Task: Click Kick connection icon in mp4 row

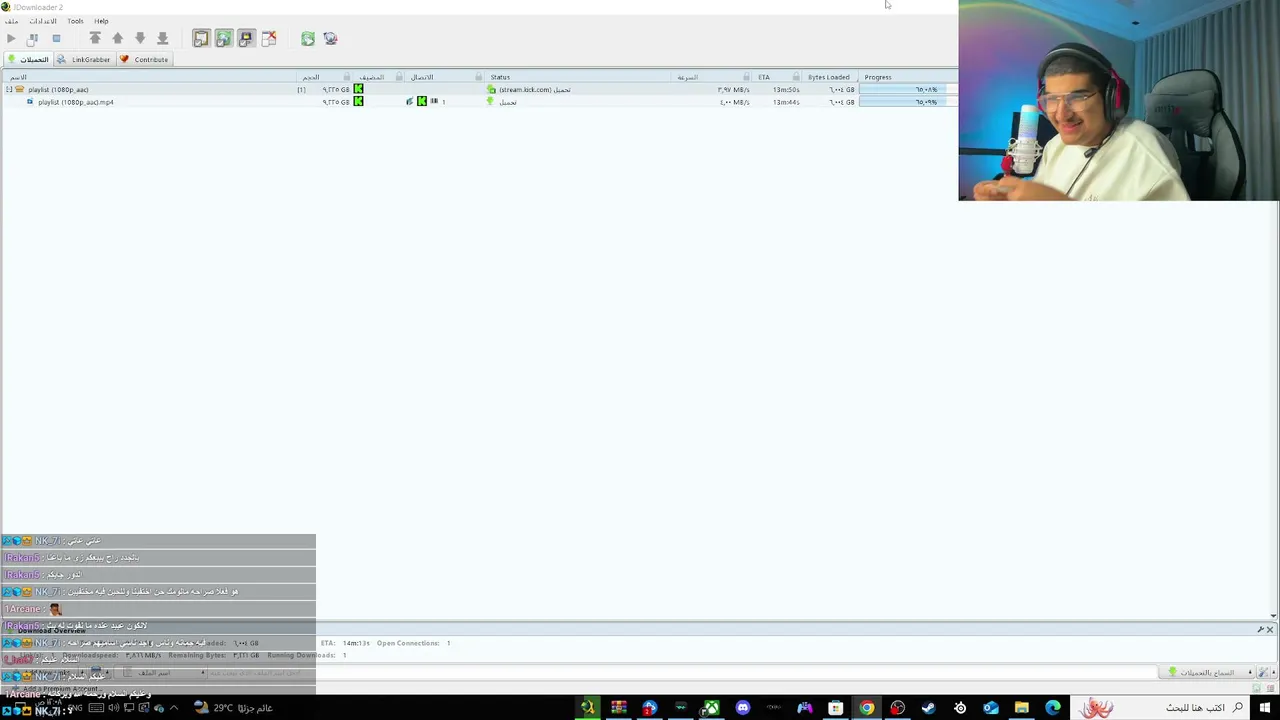Action: tap(422, 102)
